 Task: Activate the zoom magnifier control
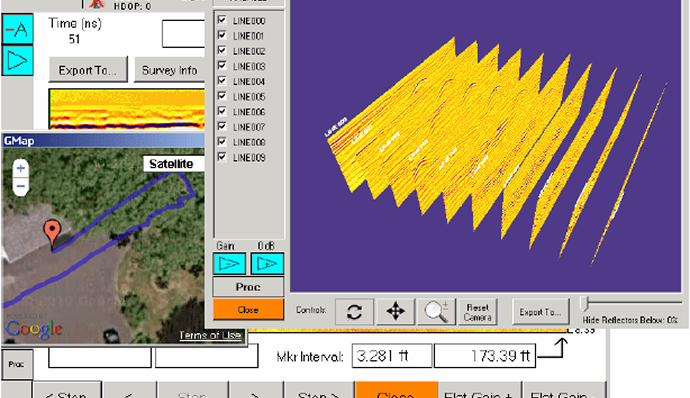pos(436,312)
